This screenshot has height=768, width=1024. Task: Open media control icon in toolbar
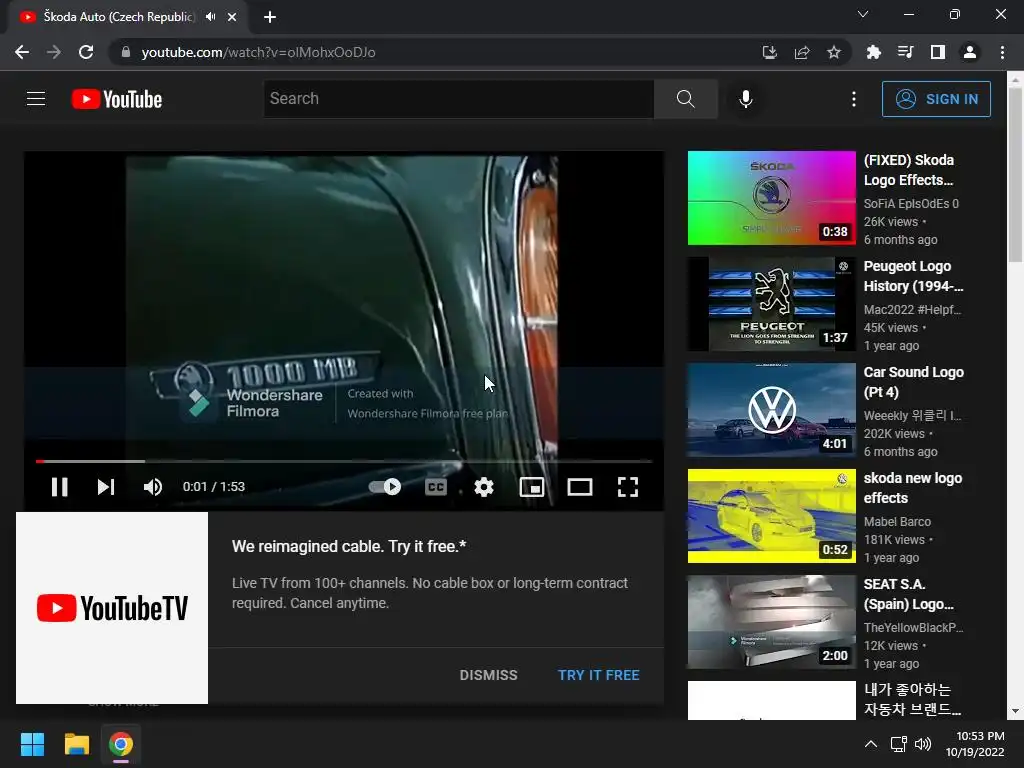905,52
